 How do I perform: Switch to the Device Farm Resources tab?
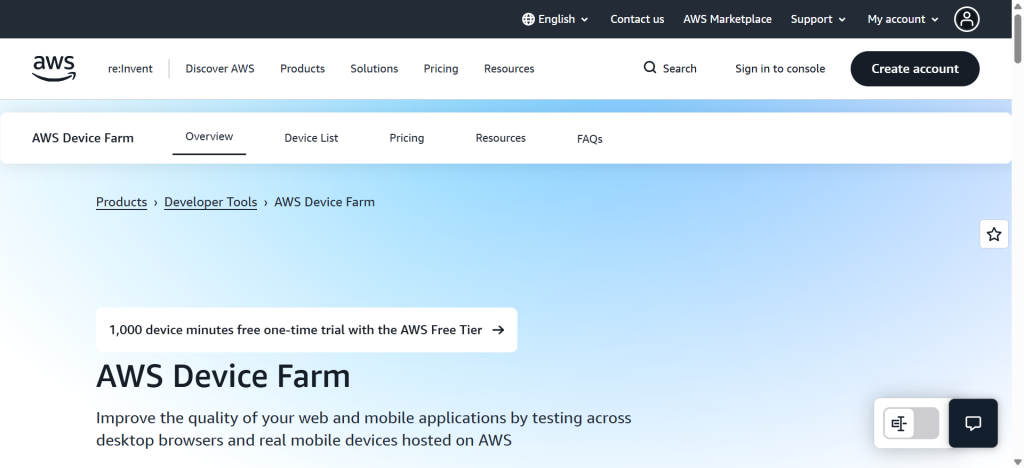click(501, 138)
